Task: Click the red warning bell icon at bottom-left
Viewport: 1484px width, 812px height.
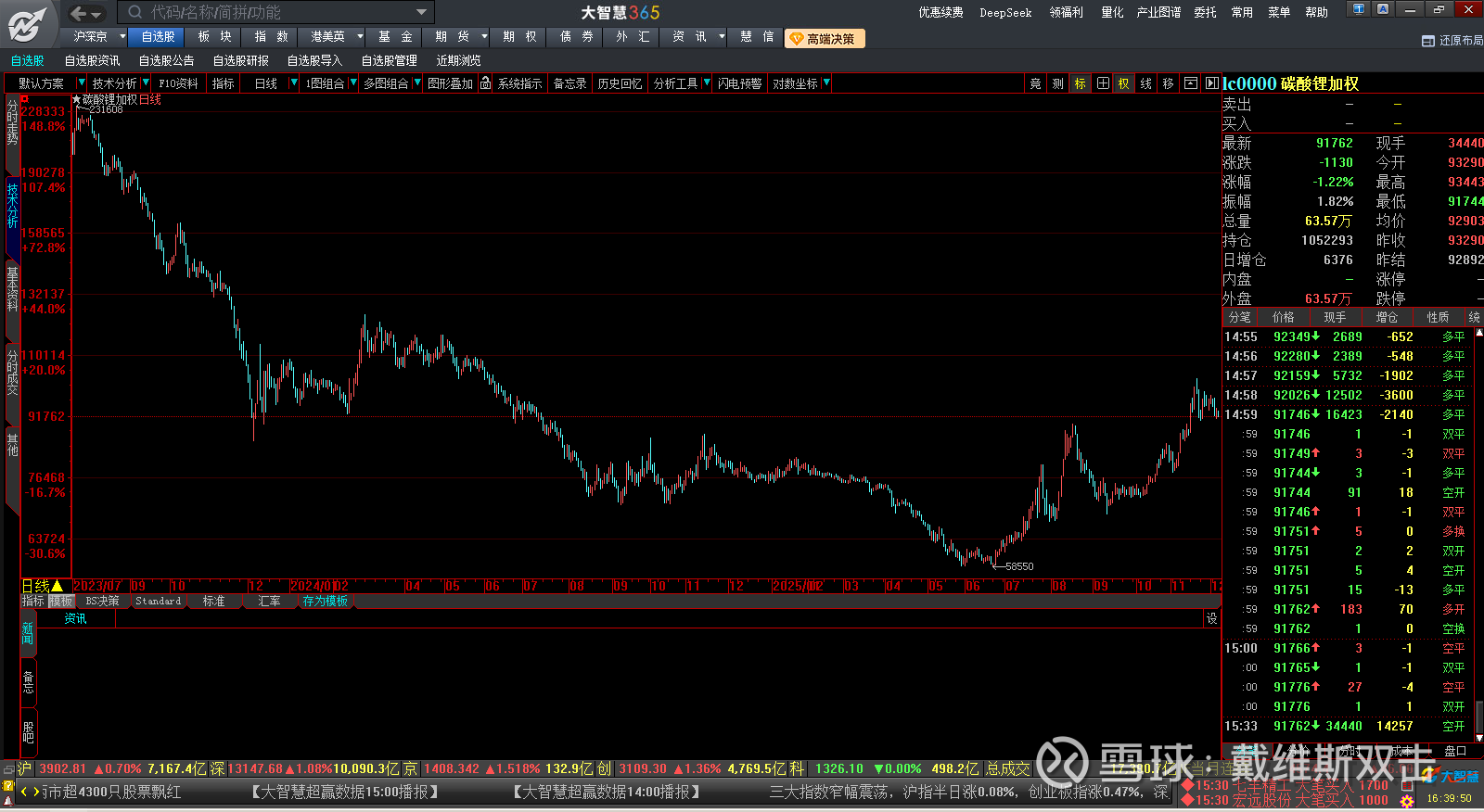Action: 8,801
